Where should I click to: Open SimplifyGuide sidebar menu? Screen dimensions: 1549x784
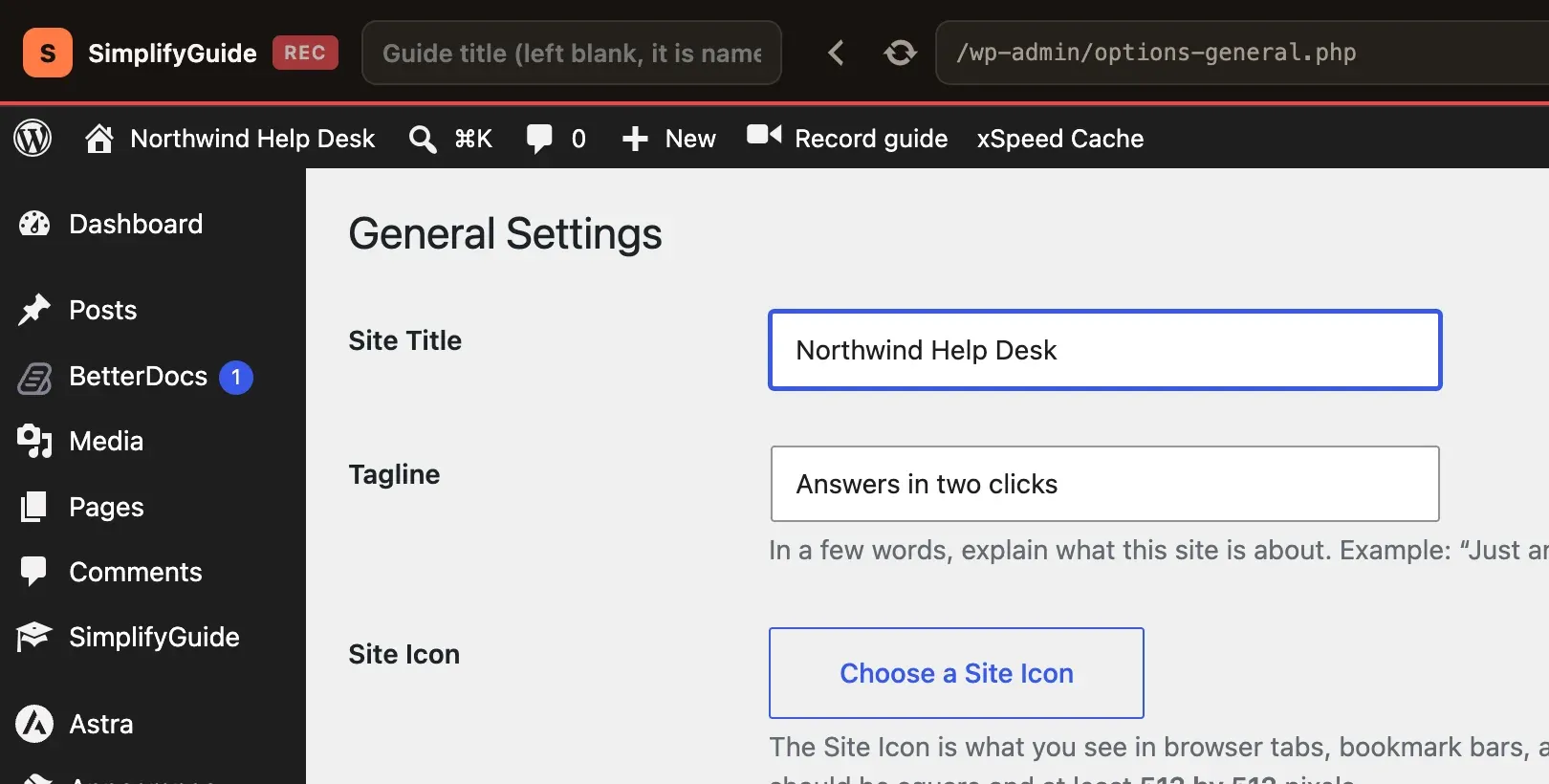click(x=154, y=637)
